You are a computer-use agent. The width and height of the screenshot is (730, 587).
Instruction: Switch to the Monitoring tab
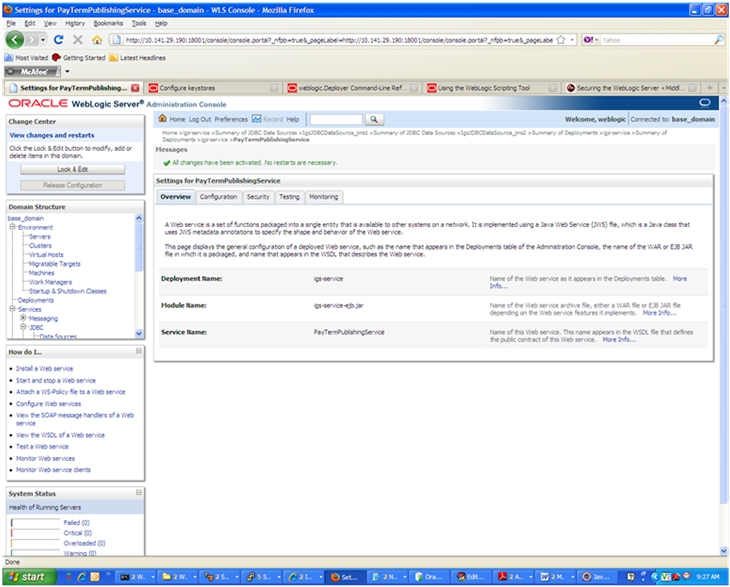[324, 197]
